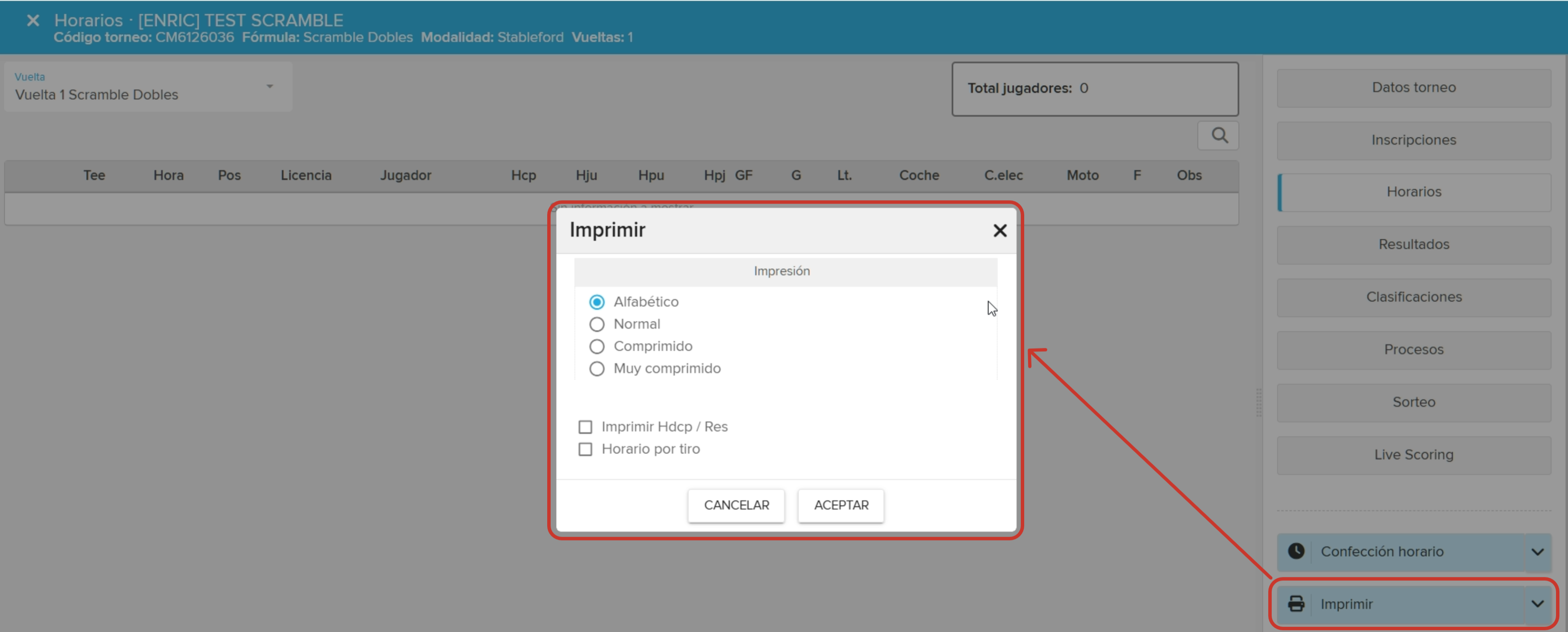Choose the Muy comprimido option
Viewport: 1568px width, 632px height.
(596, 368)
